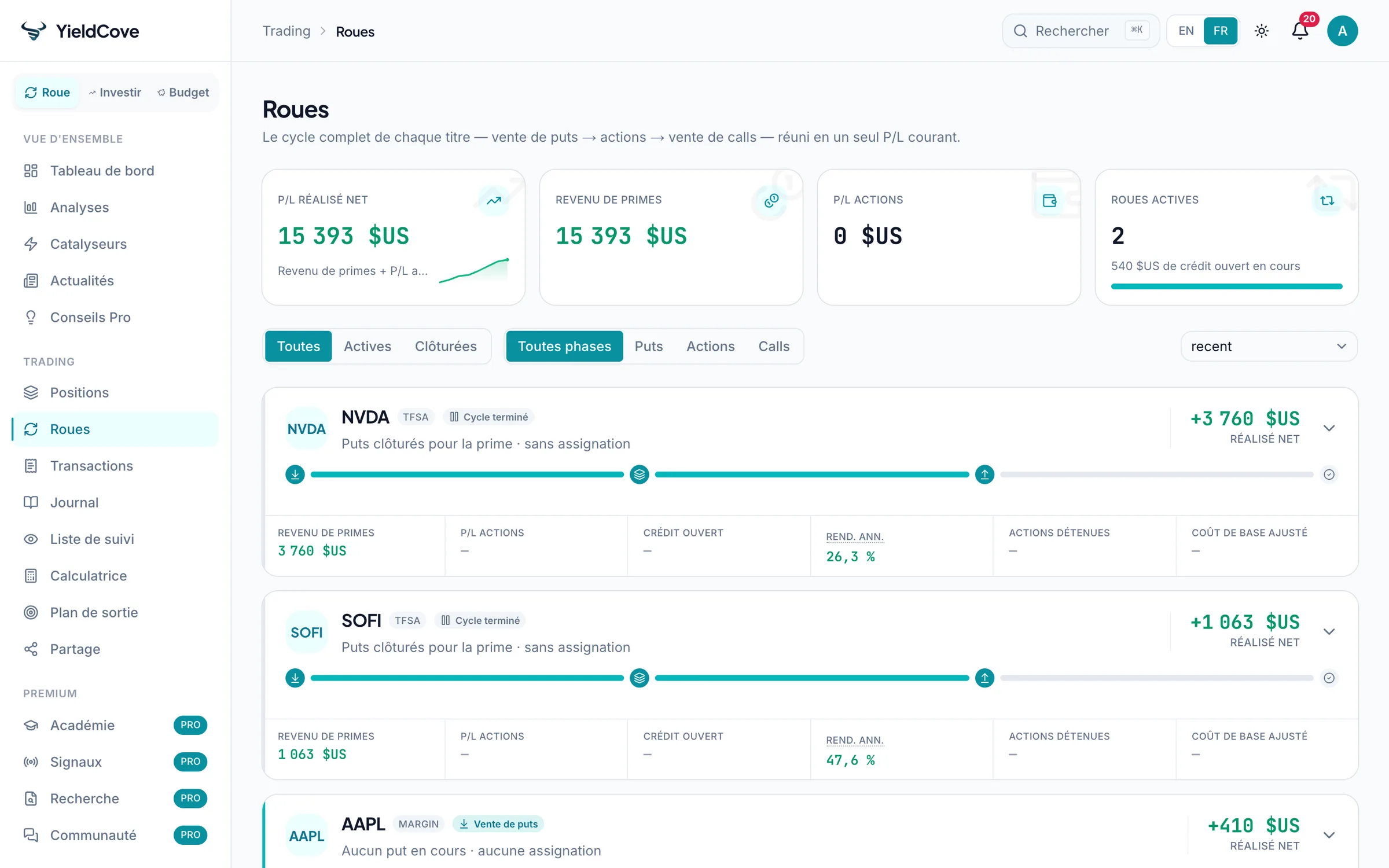
Task: Expand the NVDA wheel card
Action: click(1329, 428)
